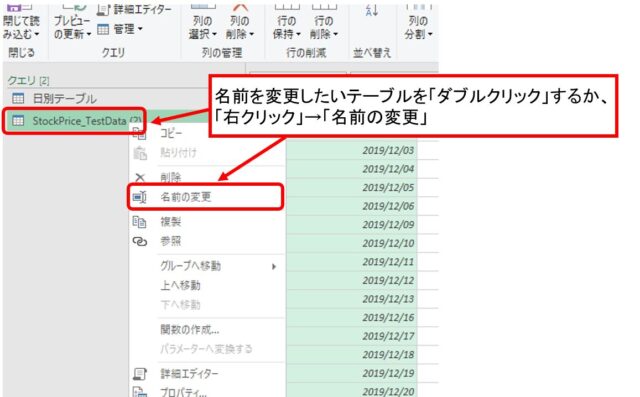Click the table icon of 日別テーブル

[x=18, y=98]
